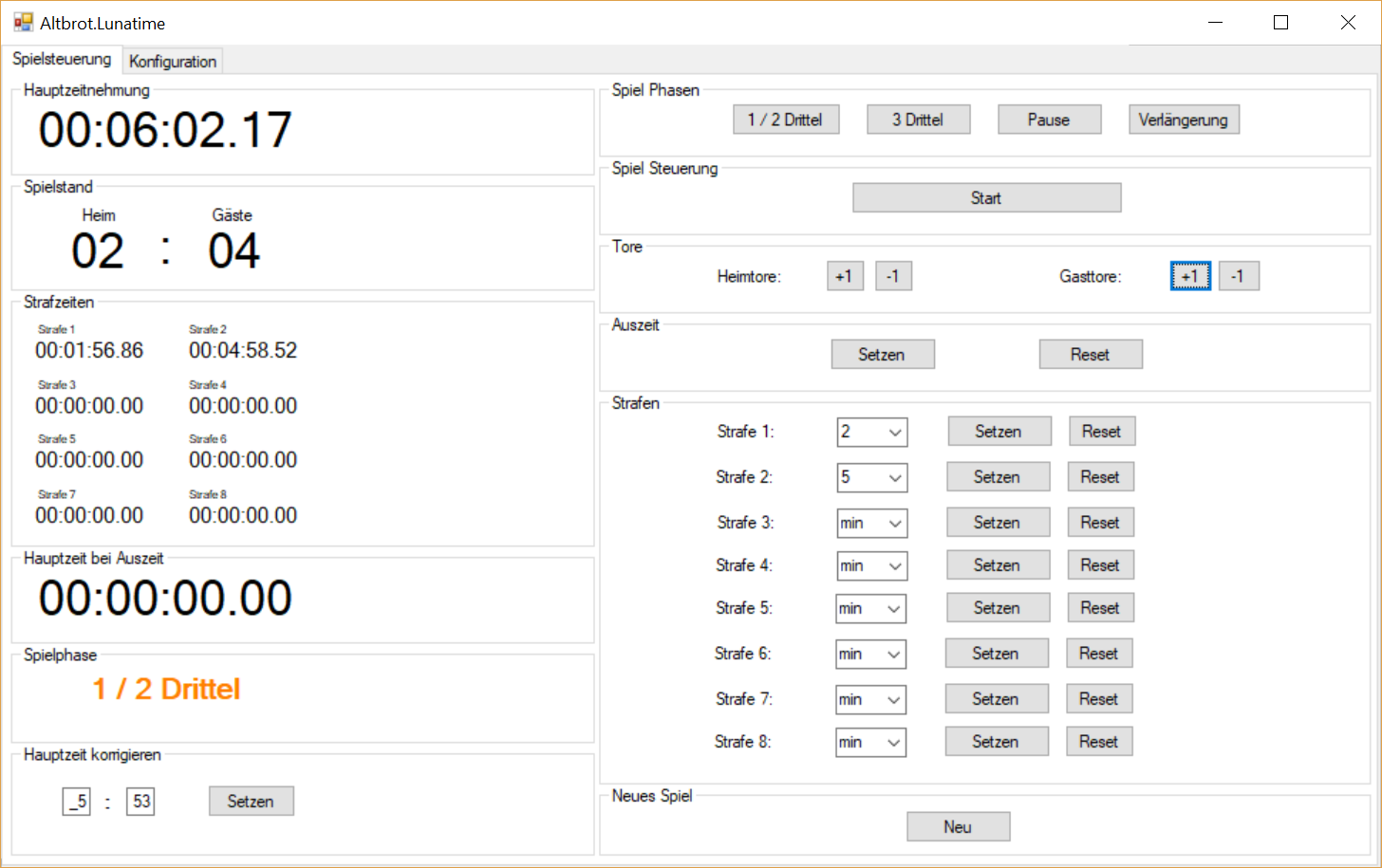Image resolution: width=1382 pixels, height=868 pixels.
Task: Switch game phase to 3 Drittel
Action: click(x=918, y=120)
